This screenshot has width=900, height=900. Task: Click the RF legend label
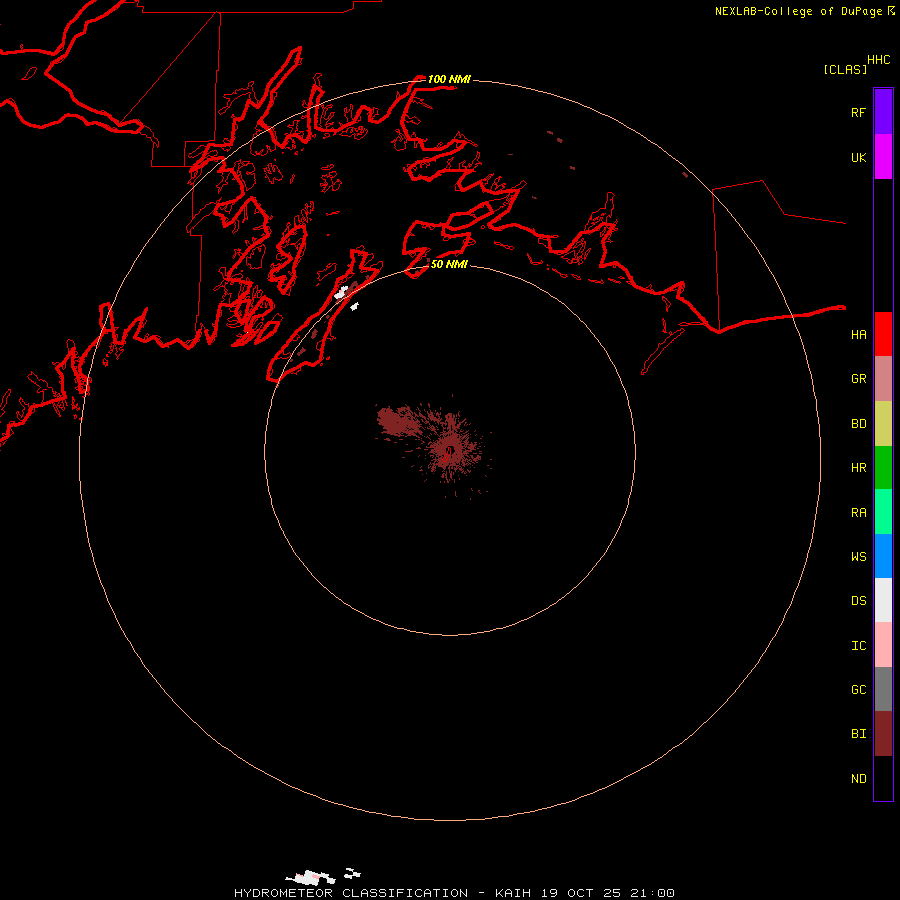point(858,113)
